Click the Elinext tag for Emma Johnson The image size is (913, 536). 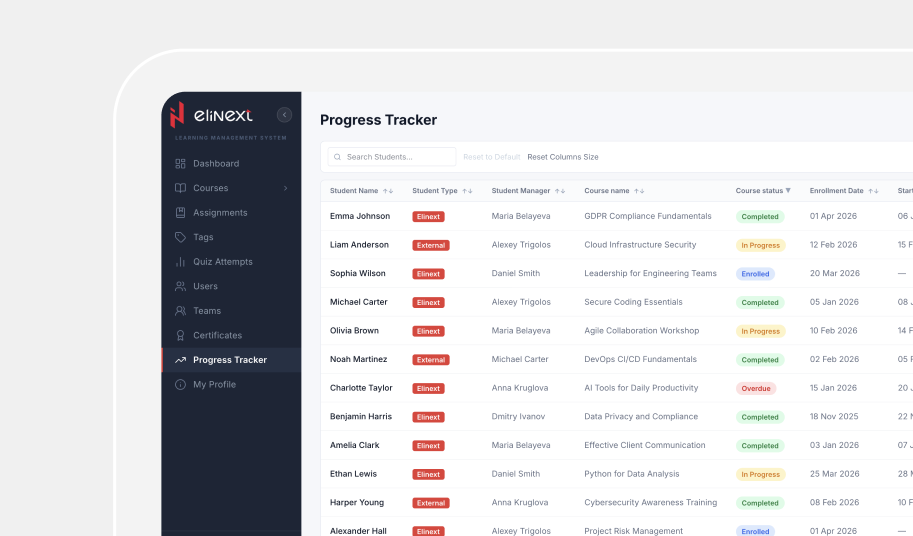pos(428,216)
